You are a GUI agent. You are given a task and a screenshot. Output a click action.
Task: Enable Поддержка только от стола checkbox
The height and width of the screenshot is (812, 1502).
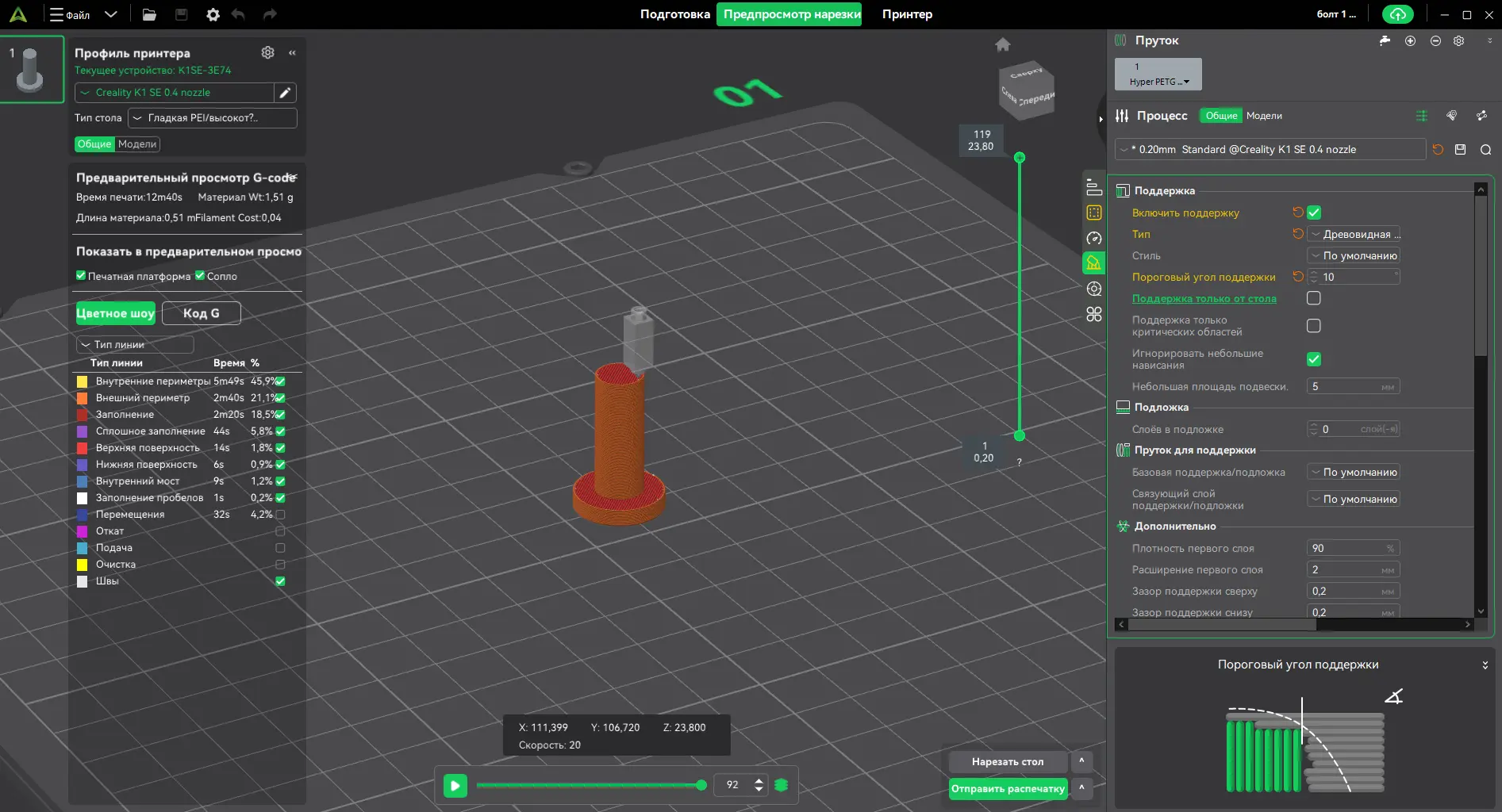(x=1314, y=298)
